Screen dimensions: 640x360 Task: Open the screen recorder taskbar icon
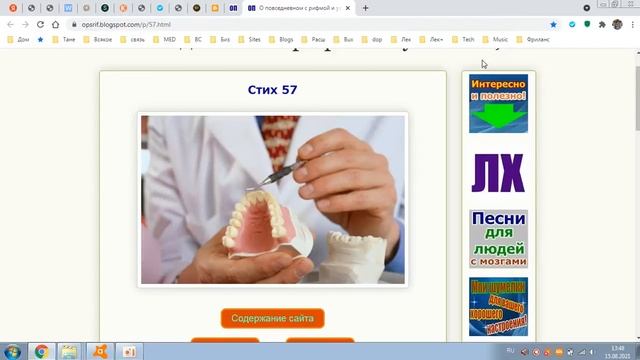(129, 351)
